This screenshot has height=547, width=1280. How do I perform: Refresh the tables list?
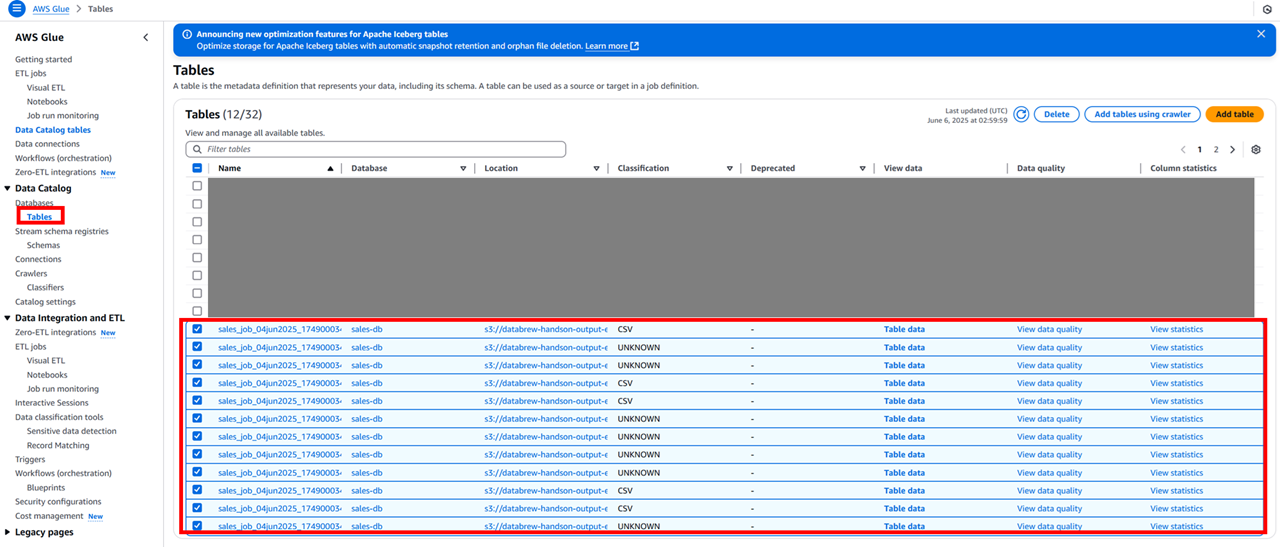click(1021, 114)
